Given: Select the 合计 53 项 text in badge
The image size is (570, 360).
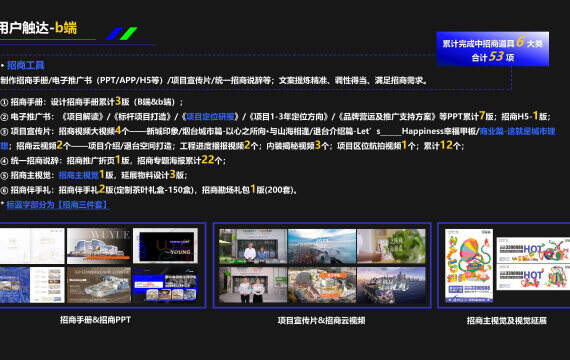Looking at the screenshot, I should pos(493,57).
